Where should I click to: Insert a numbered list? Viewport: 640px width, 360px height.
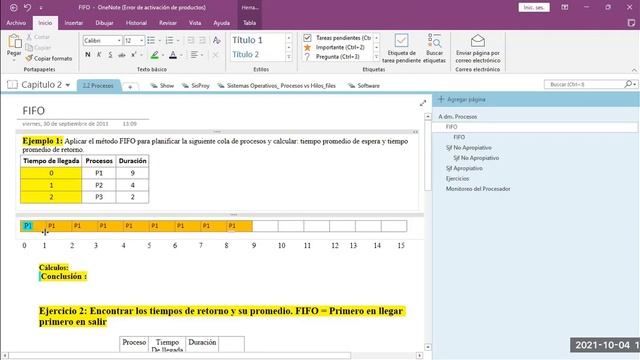[x=169, y=40]
